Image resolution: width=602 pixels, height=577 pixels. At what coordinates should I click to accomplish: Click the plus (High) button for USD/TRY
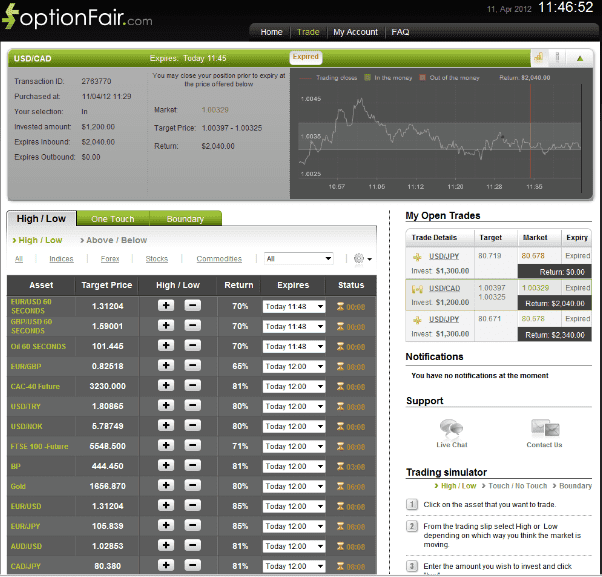click(166, 405)
